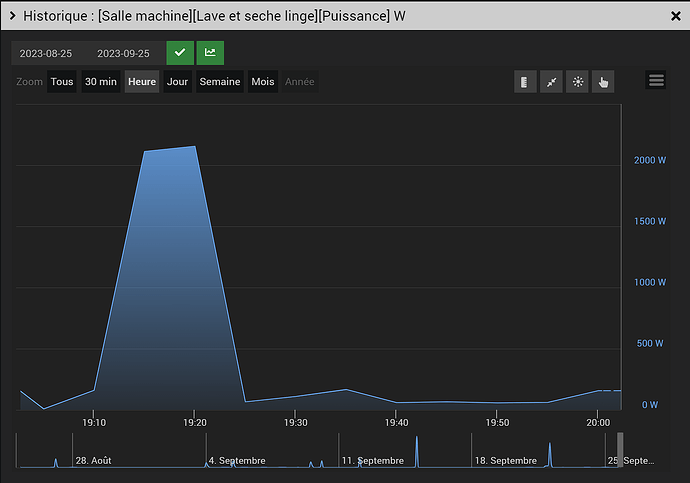Collapse the Historique title chevron
The image size is (690, 483).
click(12, 16)
